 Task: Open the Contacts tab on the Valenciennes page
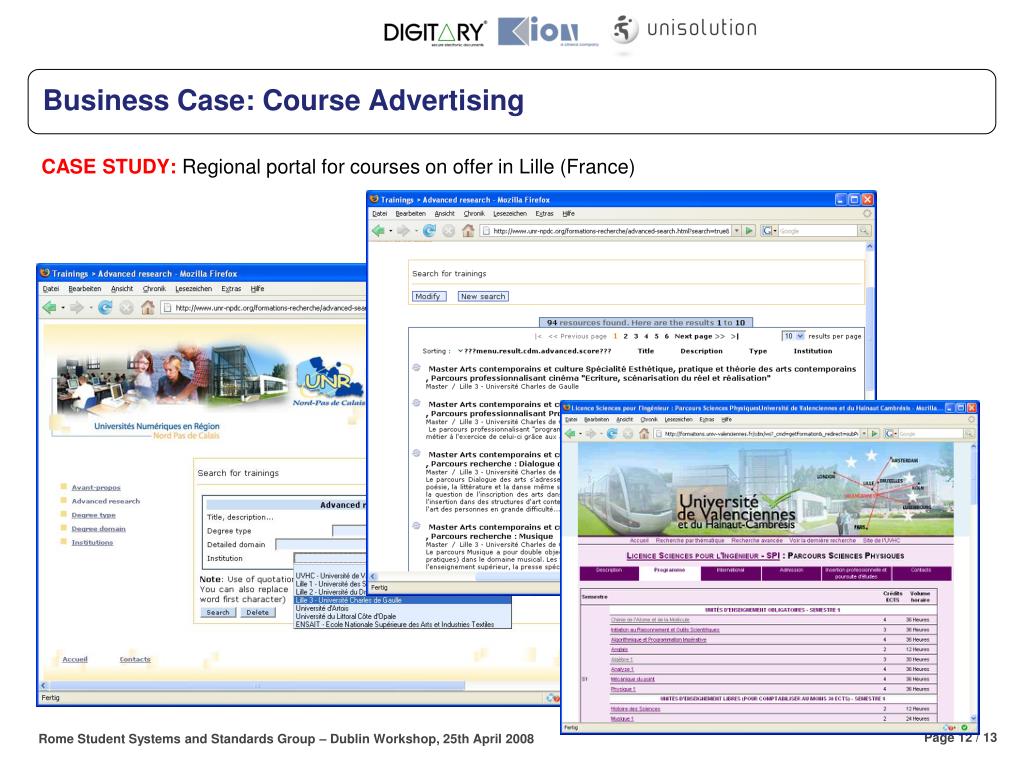[921, 573]
